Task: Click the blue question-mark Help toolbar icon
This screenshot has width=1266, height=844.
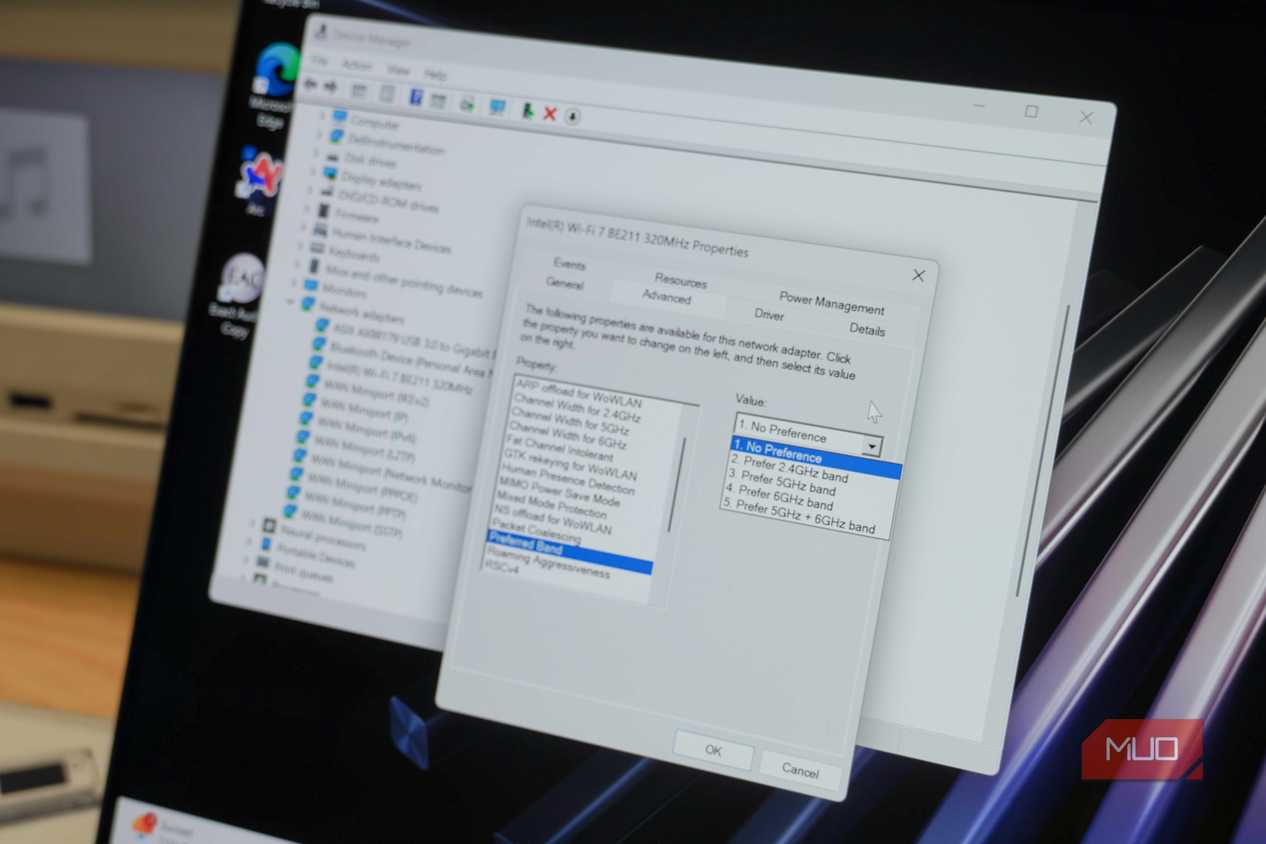Action: pyautogui.click(x=416, y=97)
